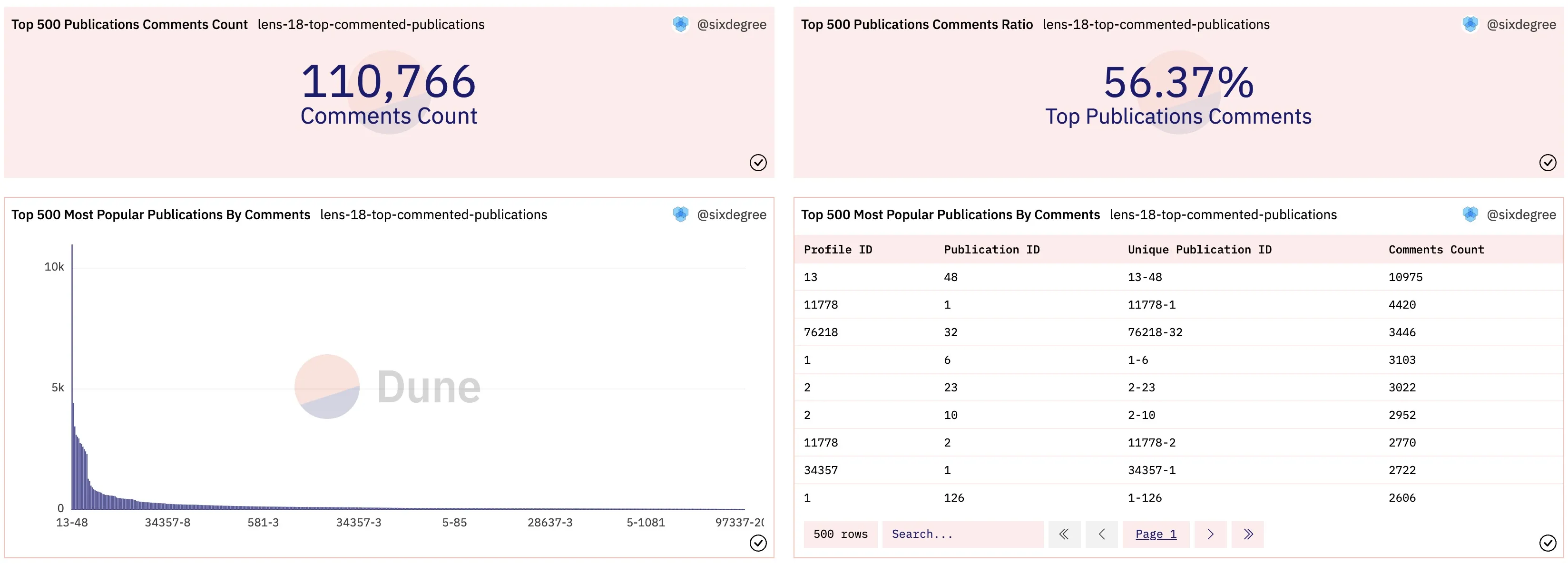The height and width of the screenshot is (564, 1568).
Task: Open query name link in table panel
Action: point(1223,215)
